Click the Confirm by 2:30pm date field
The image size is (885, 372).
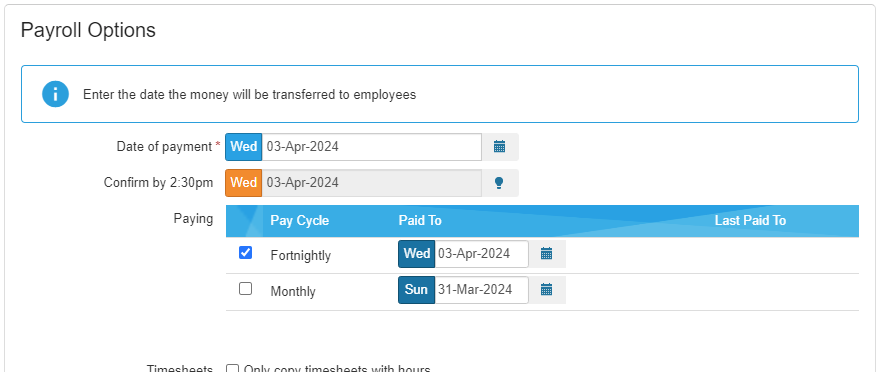(372, 183)
